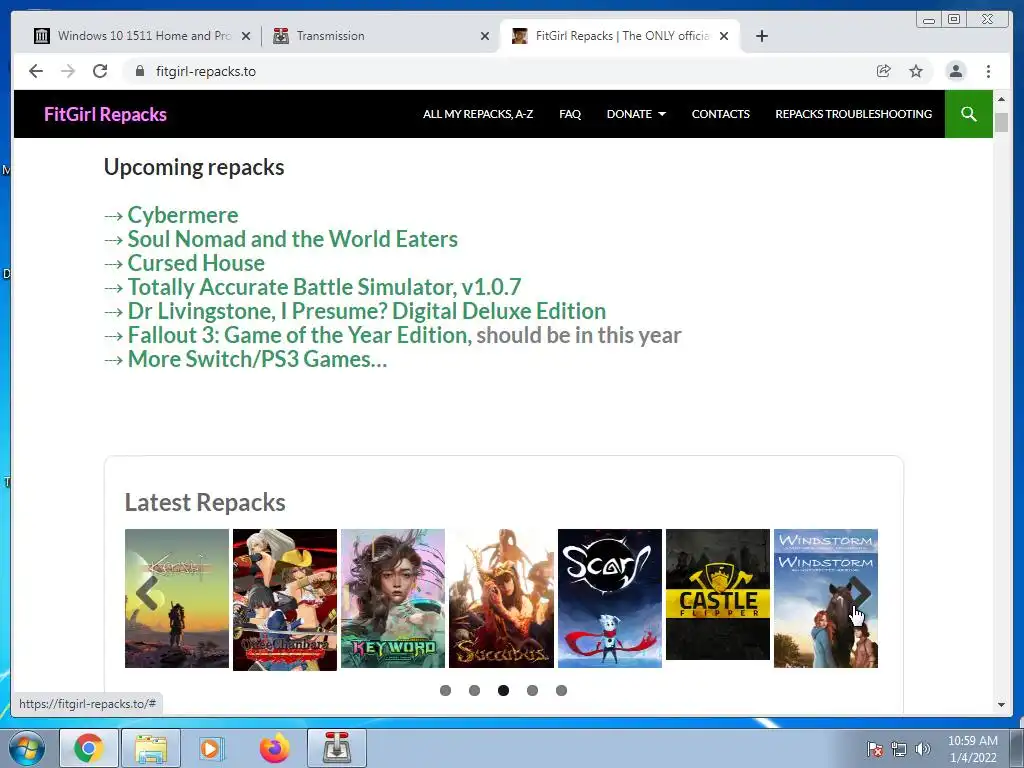Open the Dr Livingstone, I Presume? Digital Deluxe Edition link
The image size is (1024, 768).
click(x=366, y=312)
